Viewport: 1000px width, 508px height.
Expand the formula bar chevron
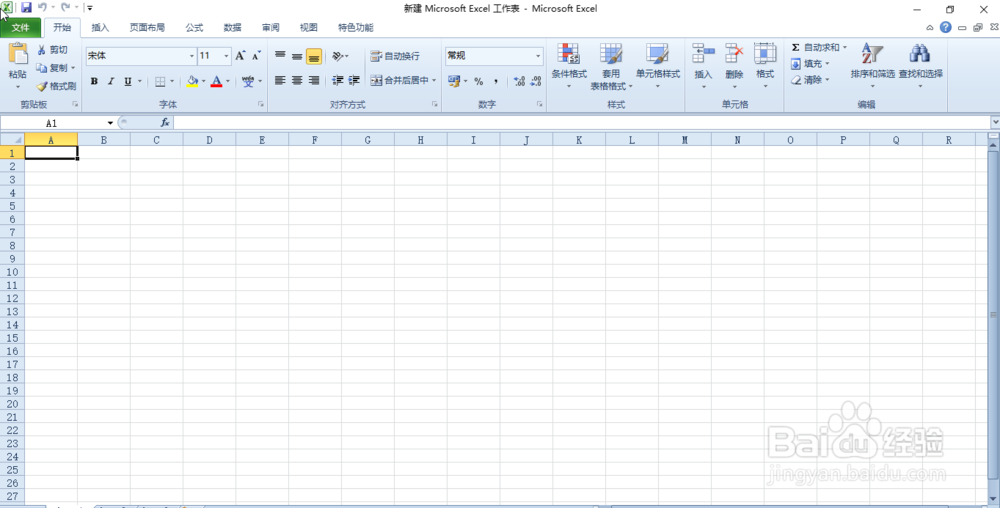point(996,122)
